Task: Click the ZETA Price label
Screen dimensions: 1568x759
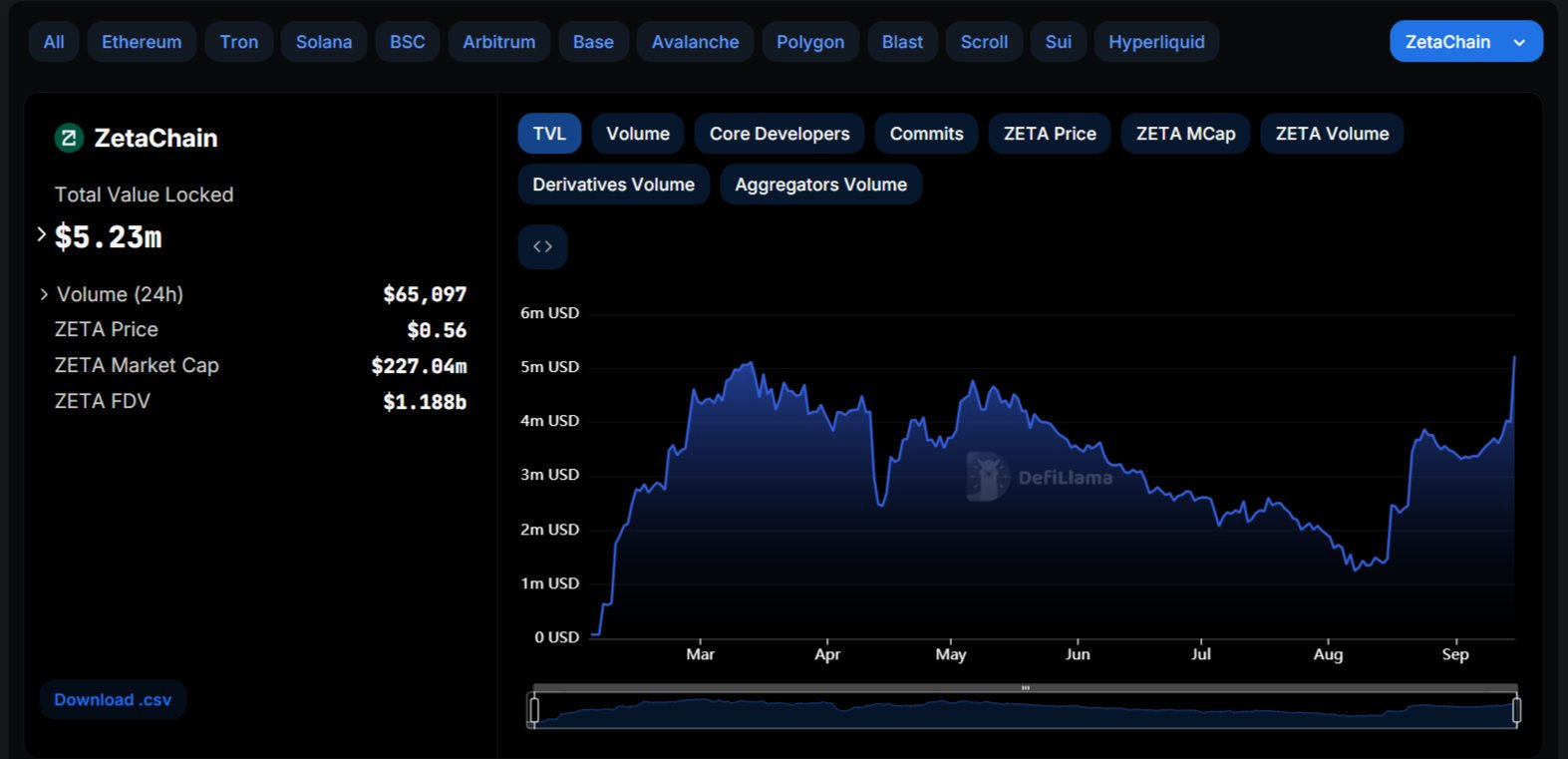Action: tap(106, 329)
